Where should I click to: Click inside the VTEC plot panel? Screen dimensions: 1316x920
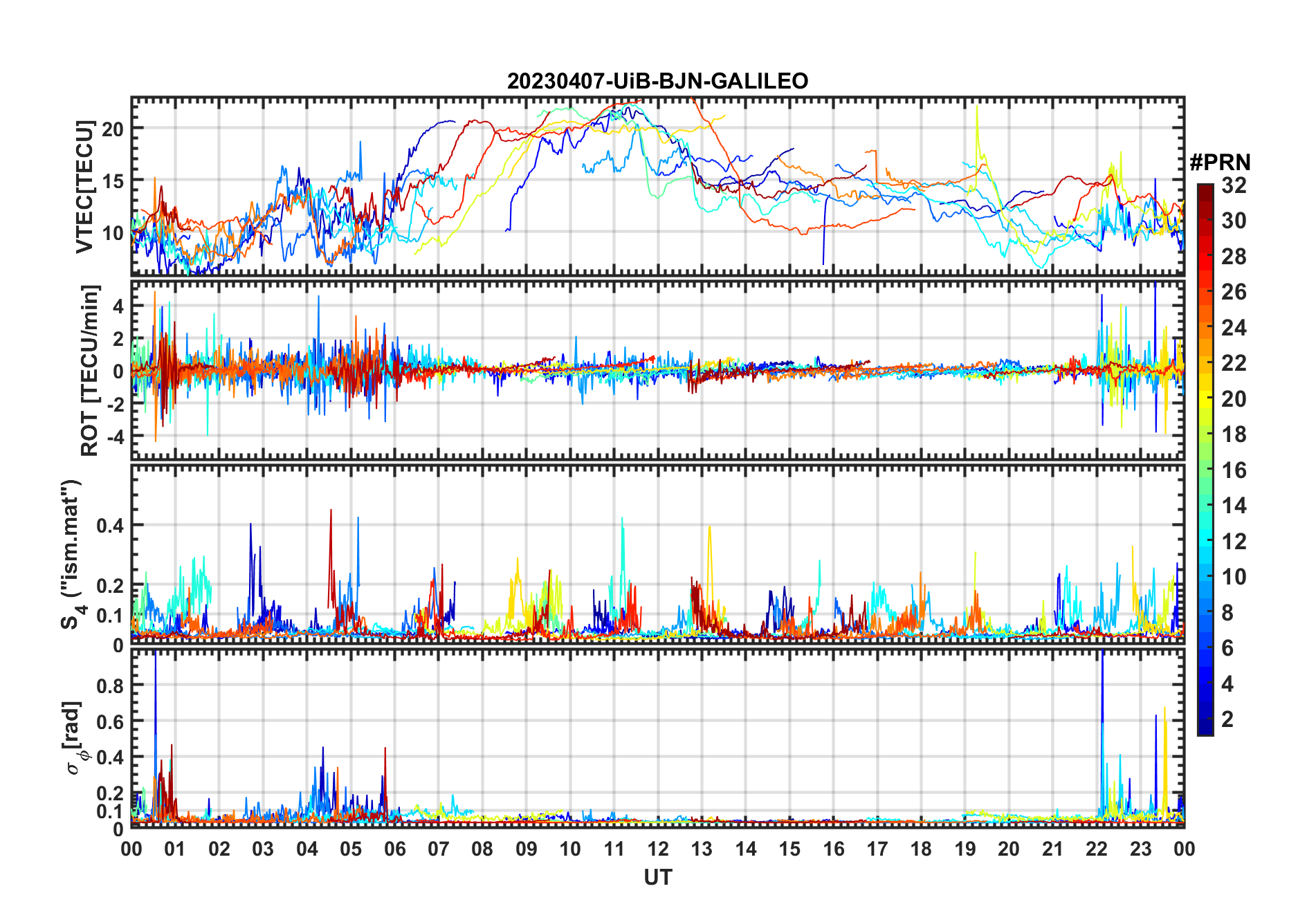[x=657, y=186]
